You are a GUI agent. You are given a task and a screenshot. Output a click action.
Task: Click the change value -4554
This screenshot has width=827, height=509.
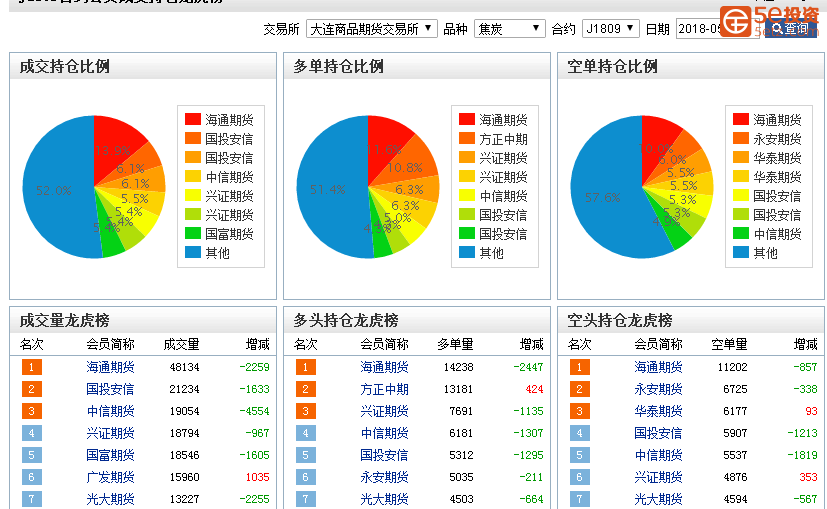[x=254, y=411]
